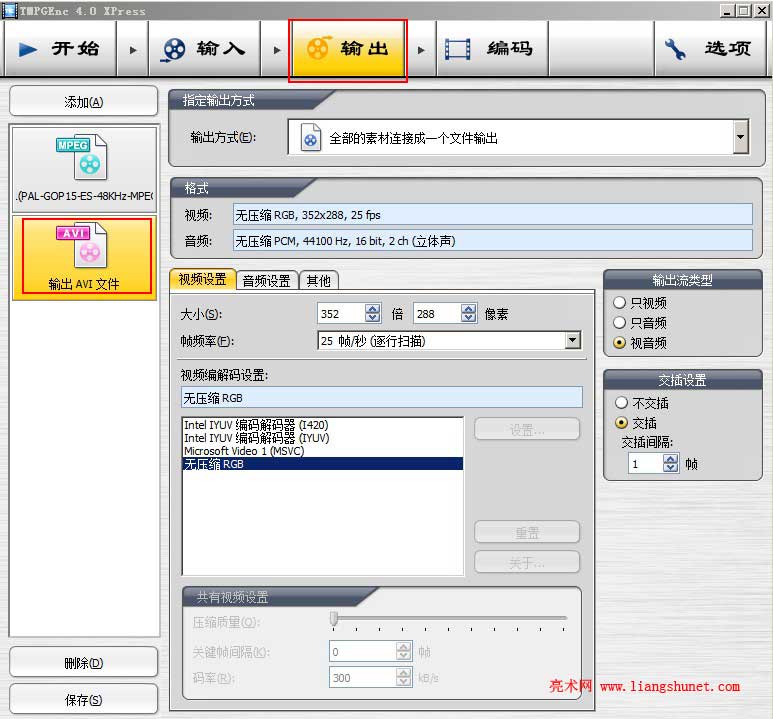Move the 压缩质量 quality slider handle
This screenshot has width=773, height=719.
coord(334,618)
